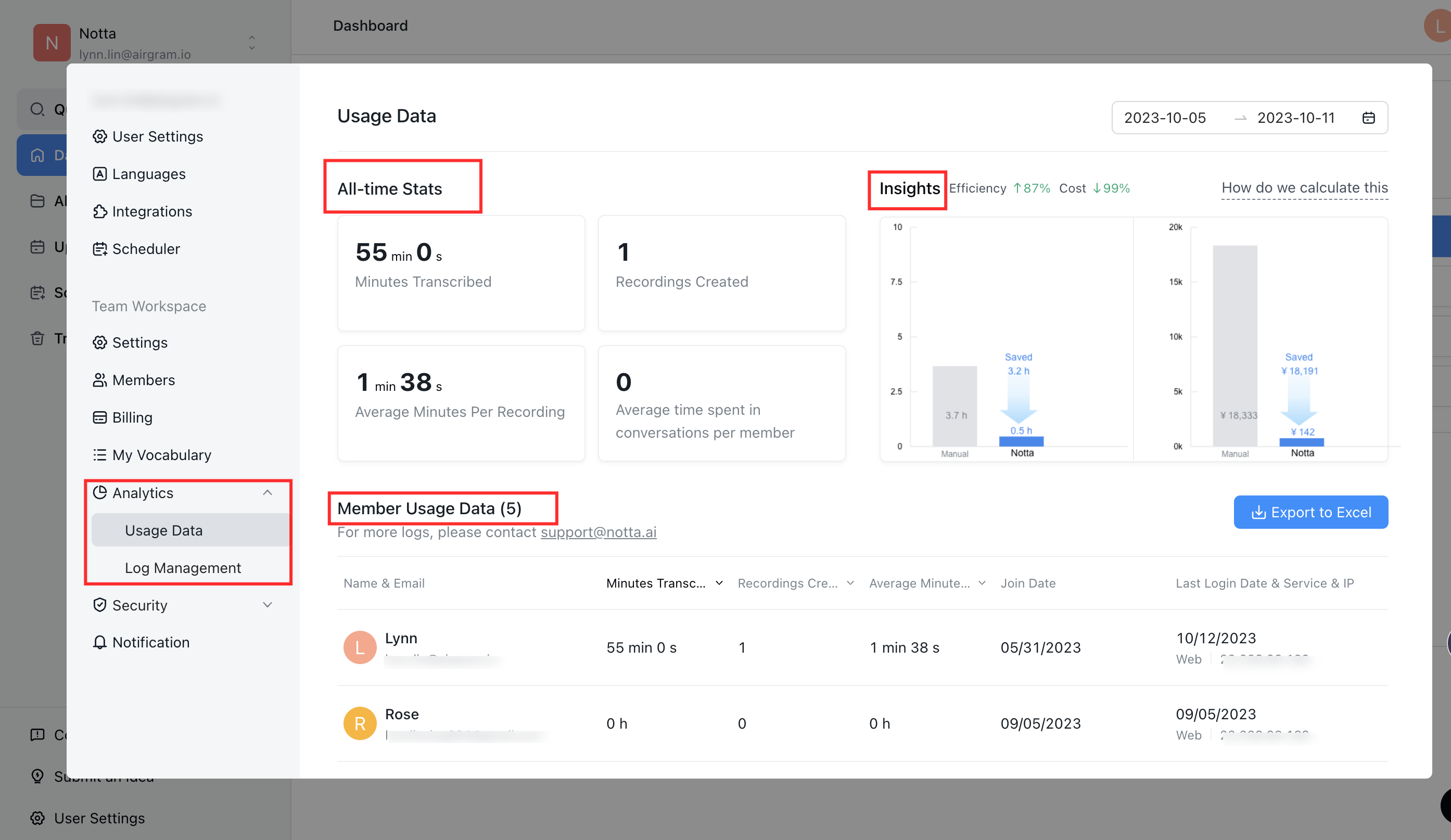
Task: Open the Scheduler calendar icon
Action: pos(100,249)
